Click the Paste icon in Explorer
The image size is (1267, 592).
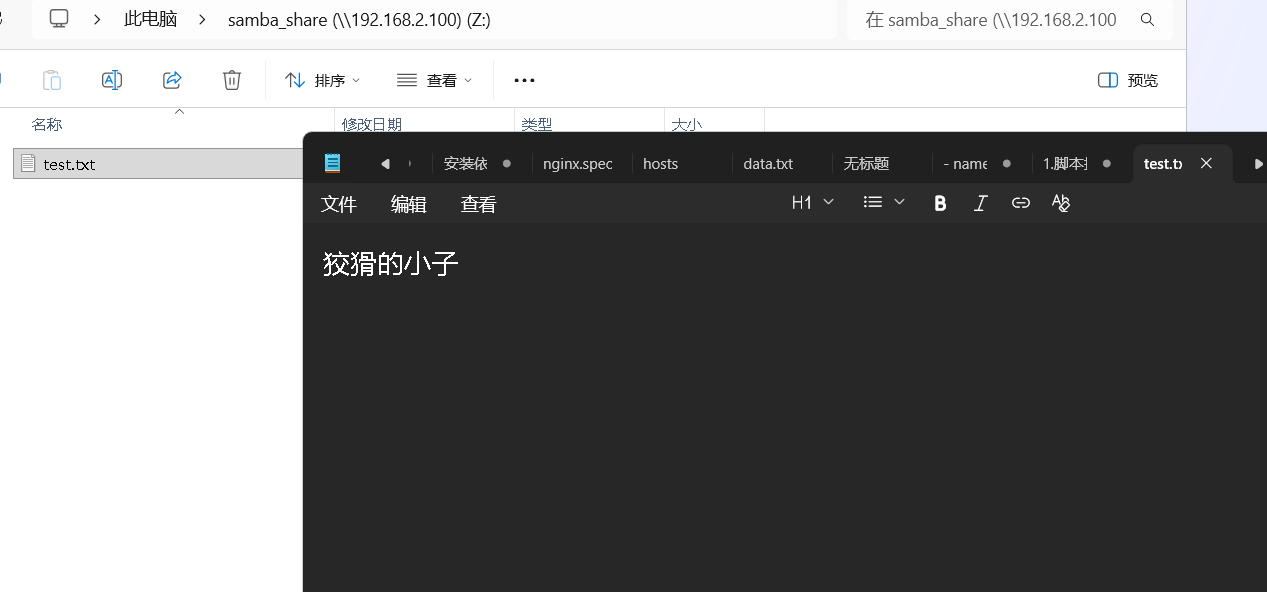click(x=51, y=80)
